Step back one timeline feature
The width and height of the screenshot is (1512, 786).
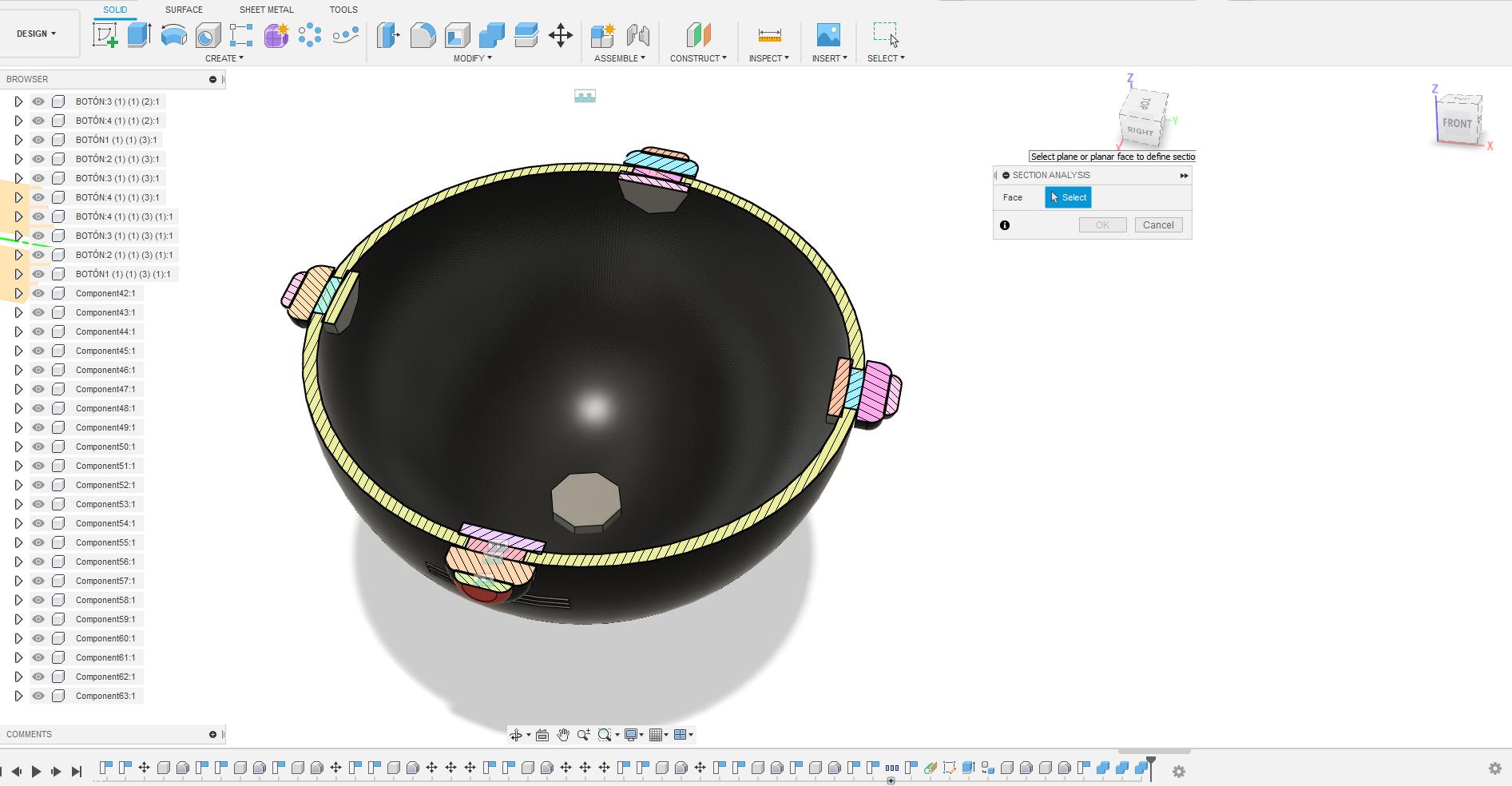point(16,771)
